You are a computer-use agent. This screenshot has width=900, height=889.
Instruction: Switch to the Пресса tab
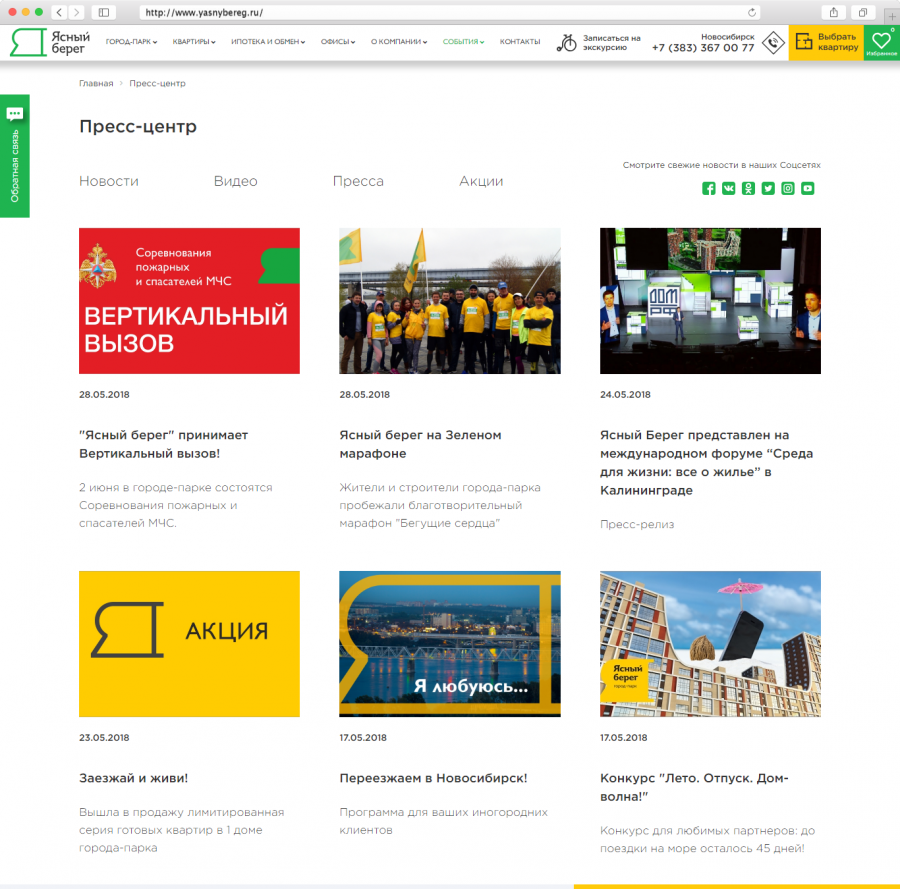pyautogui.click(x=358, y=181)
